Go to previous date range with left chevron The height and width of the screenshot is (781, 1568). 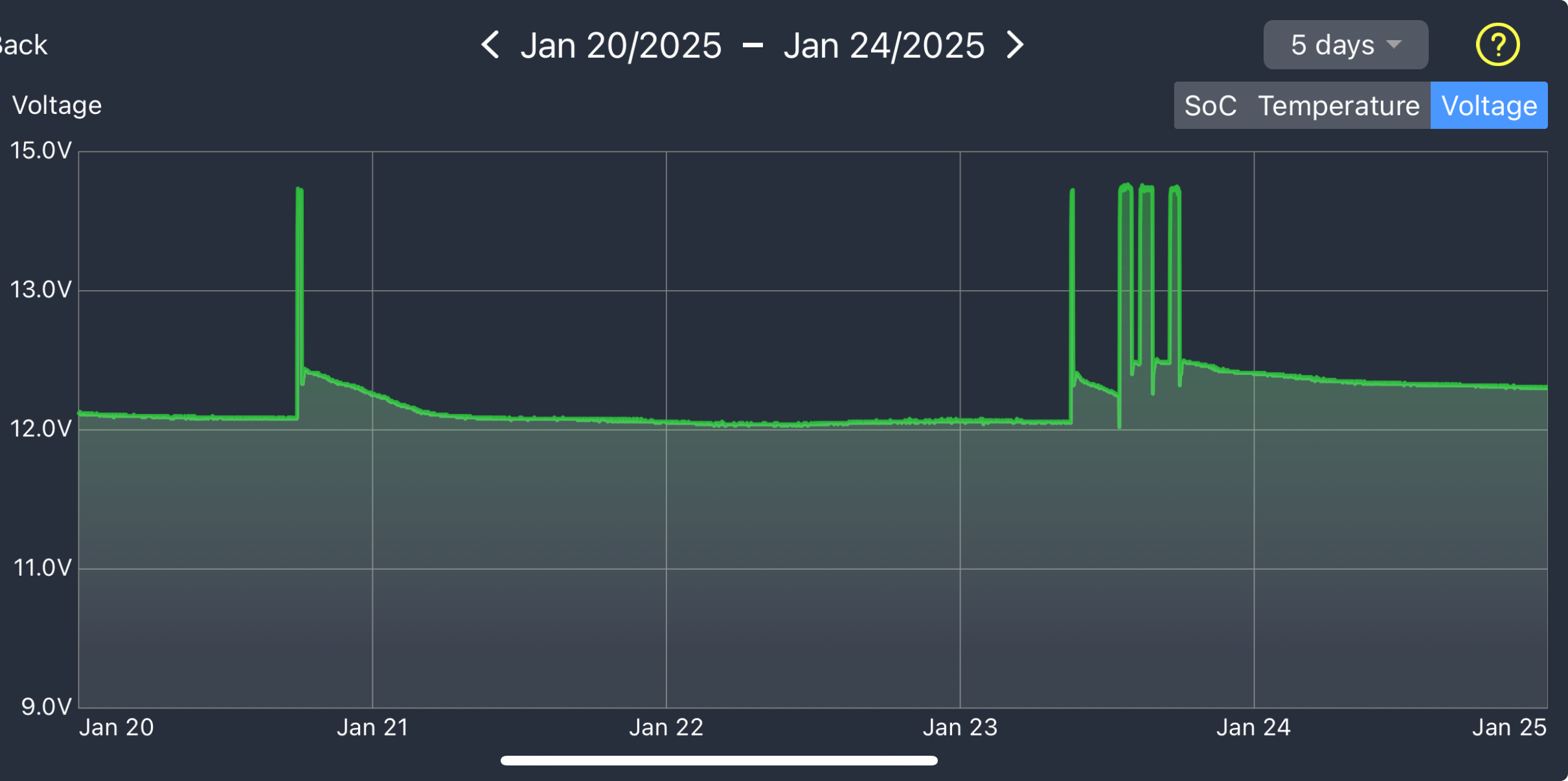click(x=490, y=45)
